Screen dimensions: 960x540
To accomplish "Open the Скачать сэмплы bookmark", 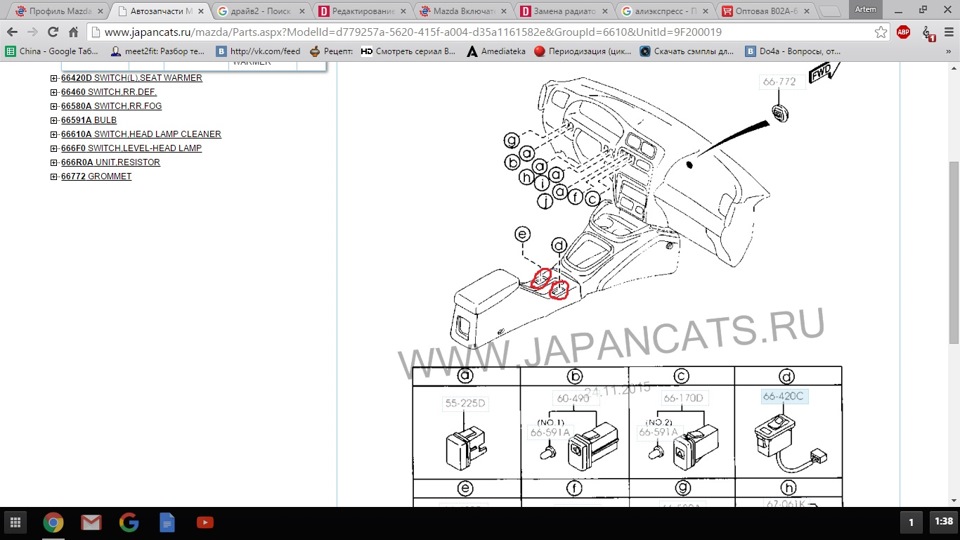I will [x=687, y=51].
